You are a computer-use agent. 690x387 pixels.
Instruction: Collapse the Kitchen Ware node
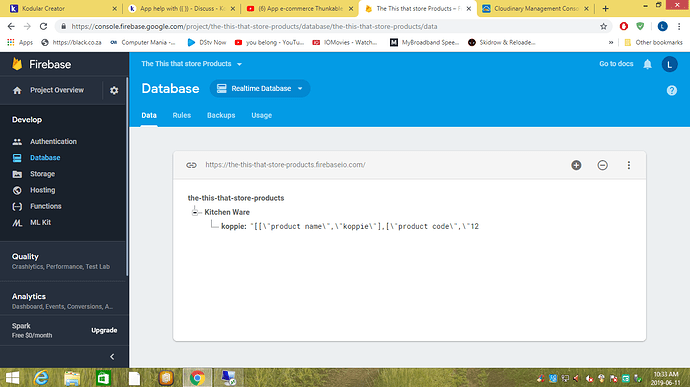[195, 212]
